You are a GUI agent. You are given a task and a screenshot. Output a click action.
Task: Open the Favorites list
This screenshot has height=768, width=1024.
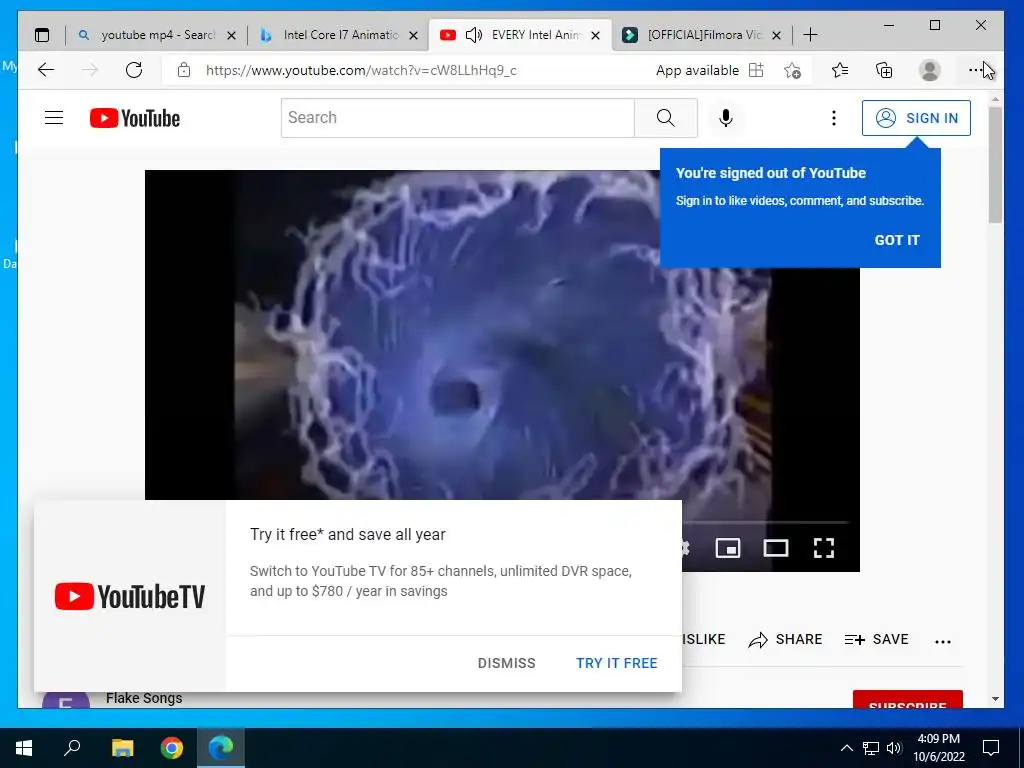click(840, 70)
